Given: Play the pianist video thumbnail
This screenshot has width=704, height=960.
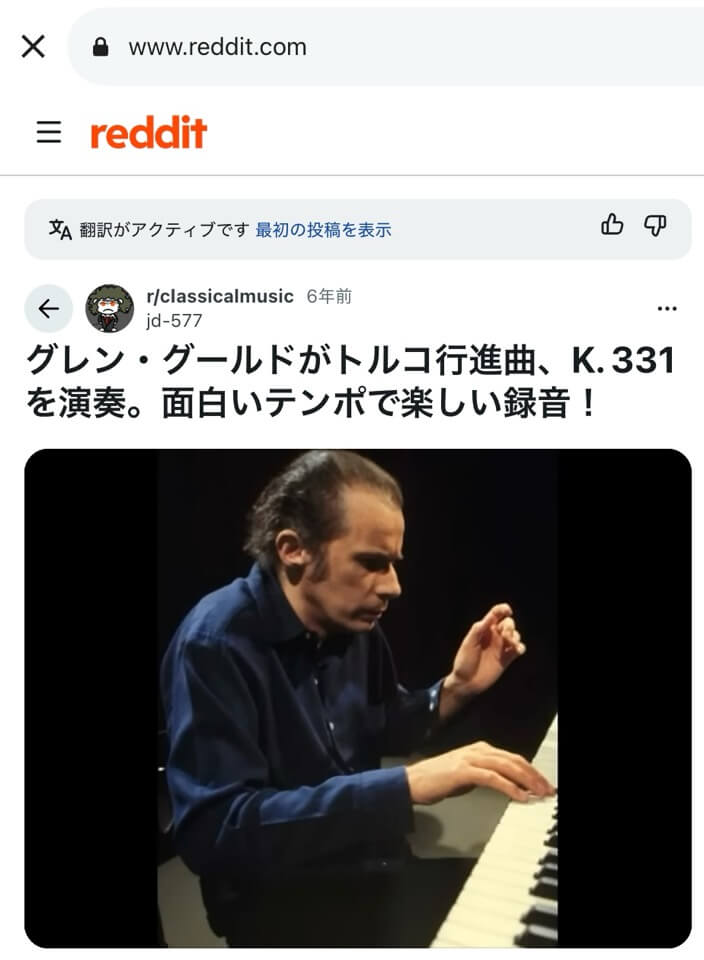Looking at the screenshot, I should [358, 699].
